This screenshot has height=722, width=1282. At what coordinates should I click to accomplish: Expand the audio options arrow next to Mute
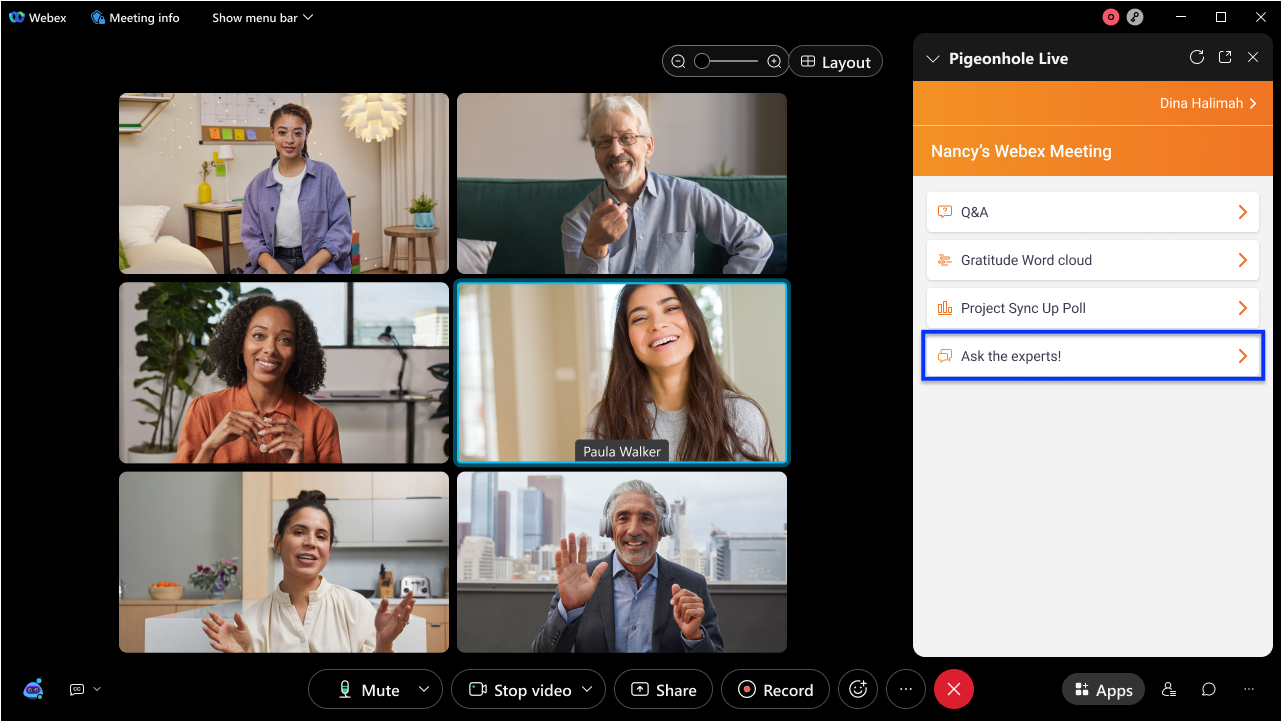click(424, 690)
